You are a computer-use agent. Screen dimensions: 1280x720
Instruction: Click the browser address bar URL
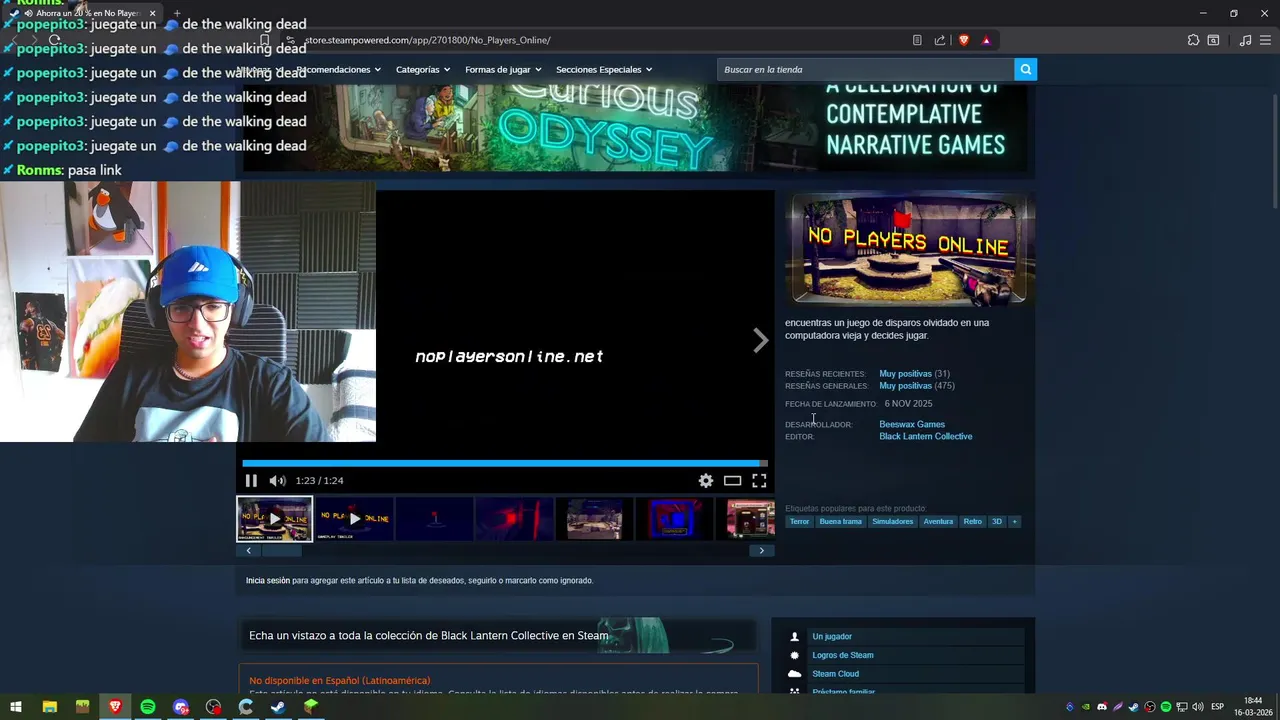coord(428,40)
